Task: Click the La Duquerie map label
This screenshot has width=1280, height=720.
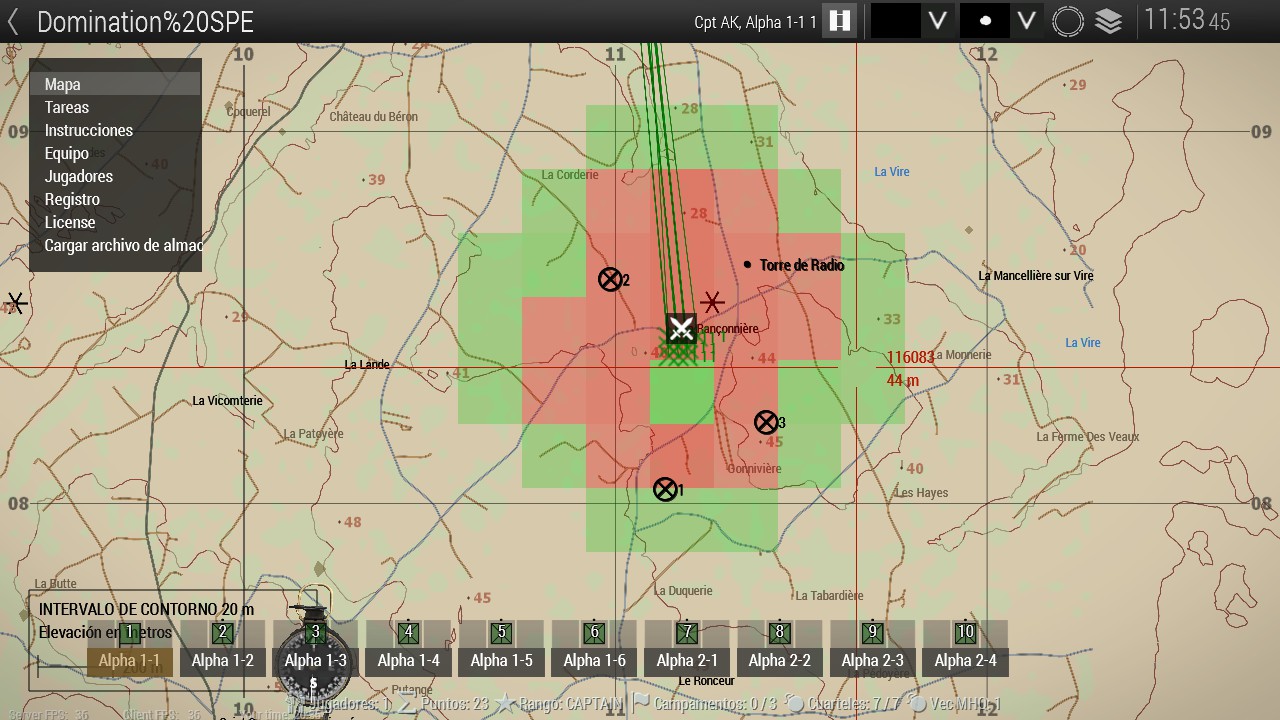Action: tap(685, 591)
